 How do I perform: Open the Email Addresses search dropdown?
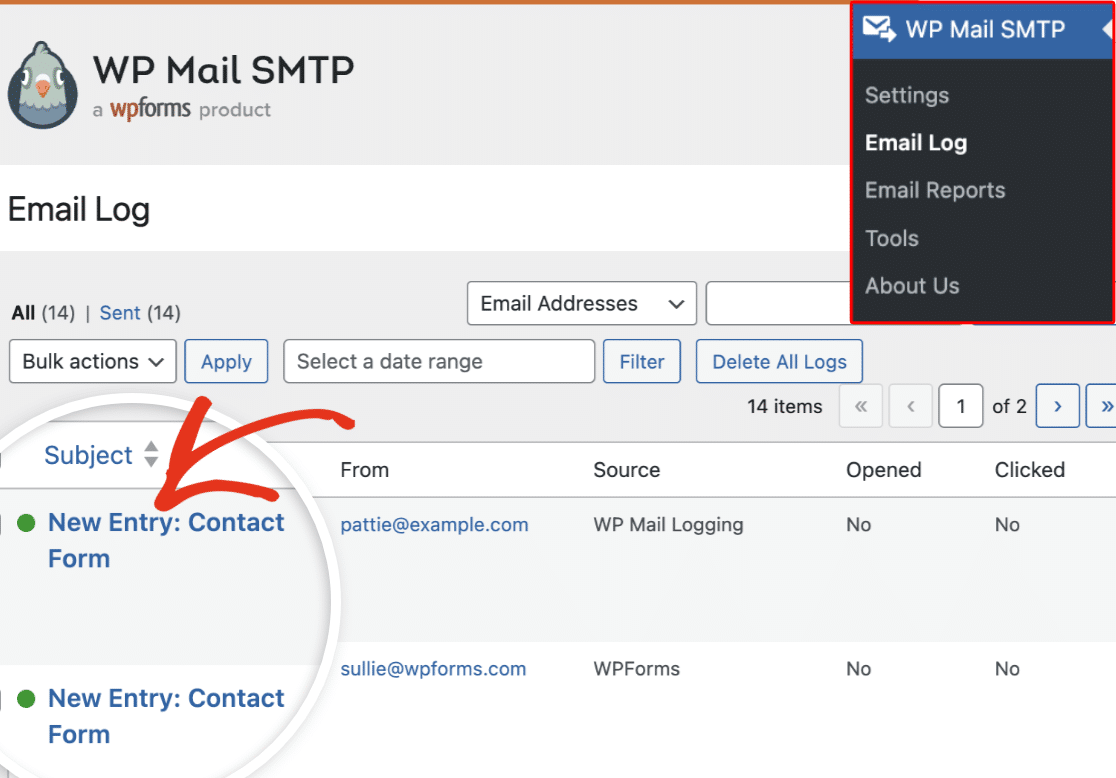tap(581, 303)
